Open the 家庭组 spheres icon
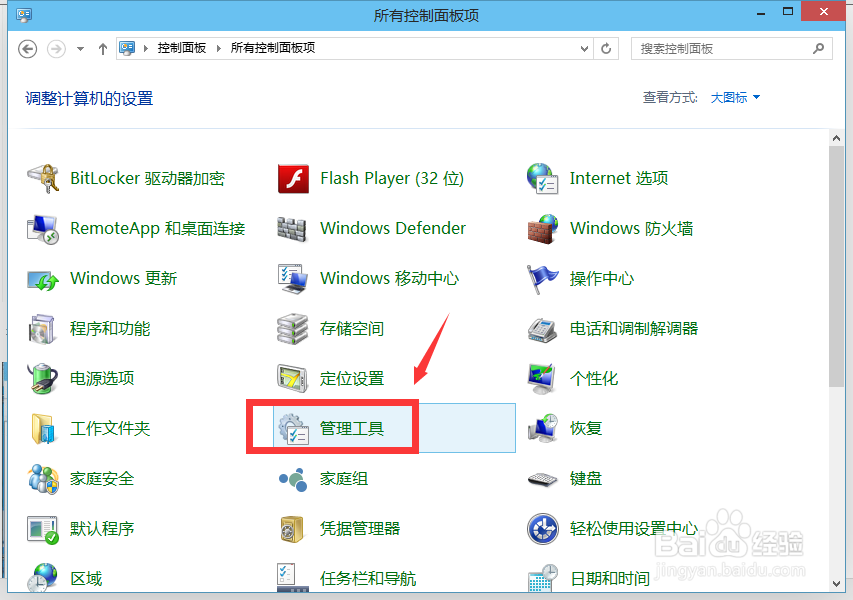 coord(293,479)
